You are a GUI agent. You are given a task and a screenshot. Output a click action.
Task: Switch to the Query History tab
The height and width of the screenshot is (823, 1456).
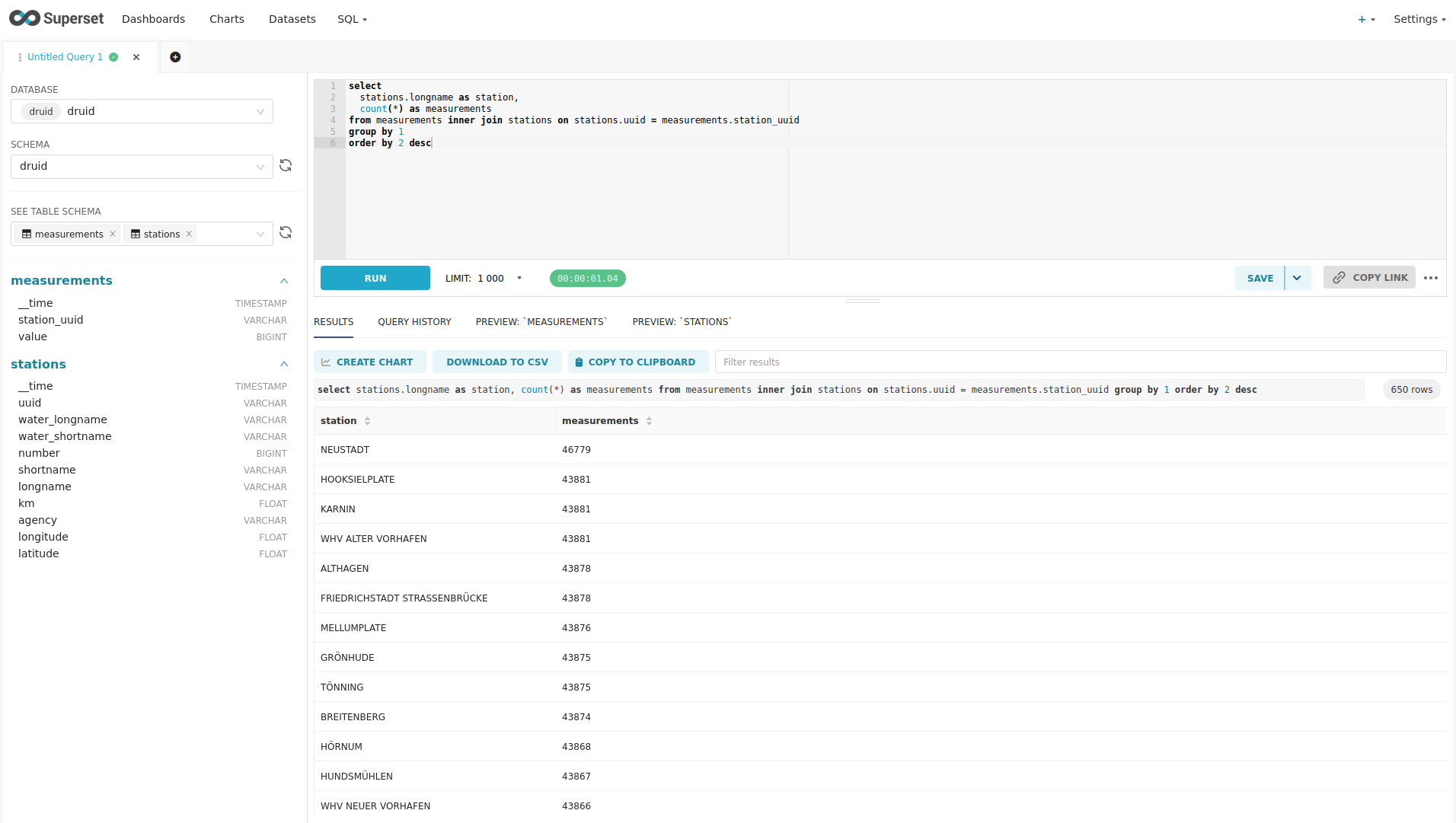414,322
